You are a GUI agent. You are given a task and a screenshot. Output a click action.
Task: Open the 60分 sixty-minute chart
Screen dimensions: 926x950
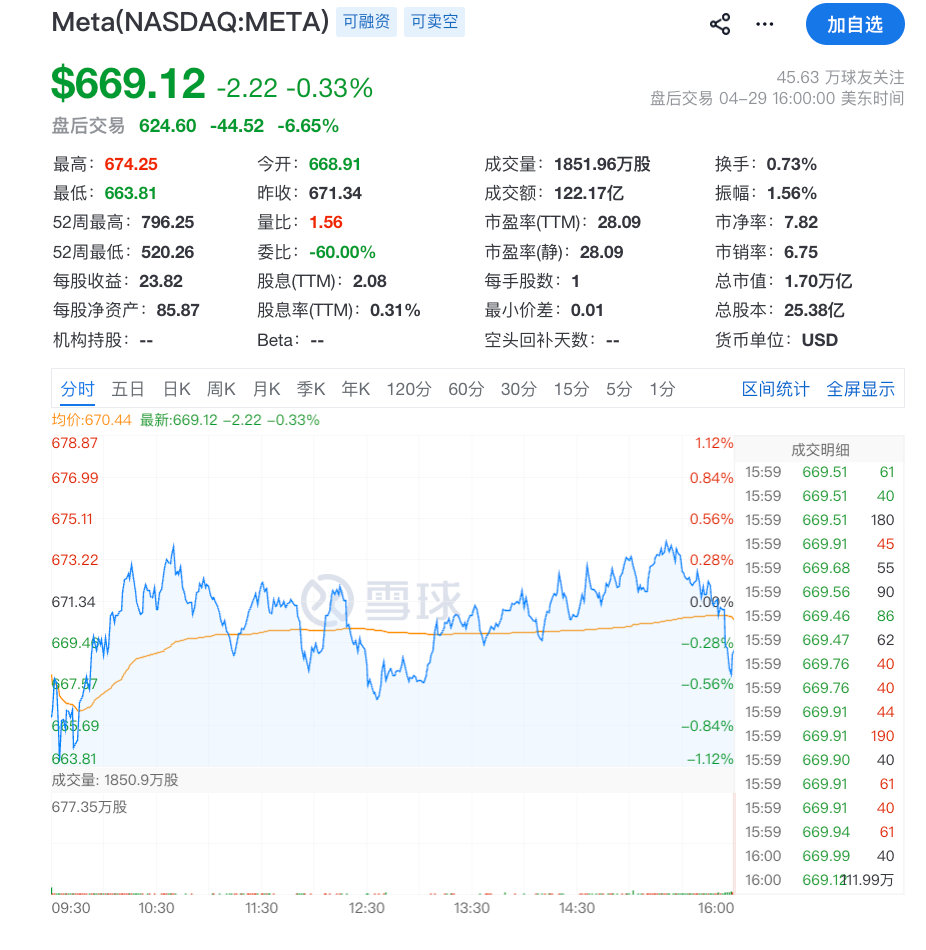click(x=464, y=389)
